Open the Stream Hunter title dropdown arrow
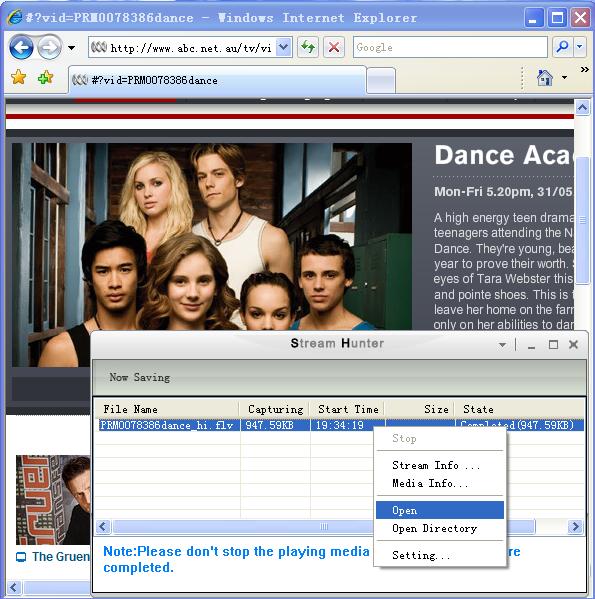The image size is (595, 599). (x=503, y=345)
